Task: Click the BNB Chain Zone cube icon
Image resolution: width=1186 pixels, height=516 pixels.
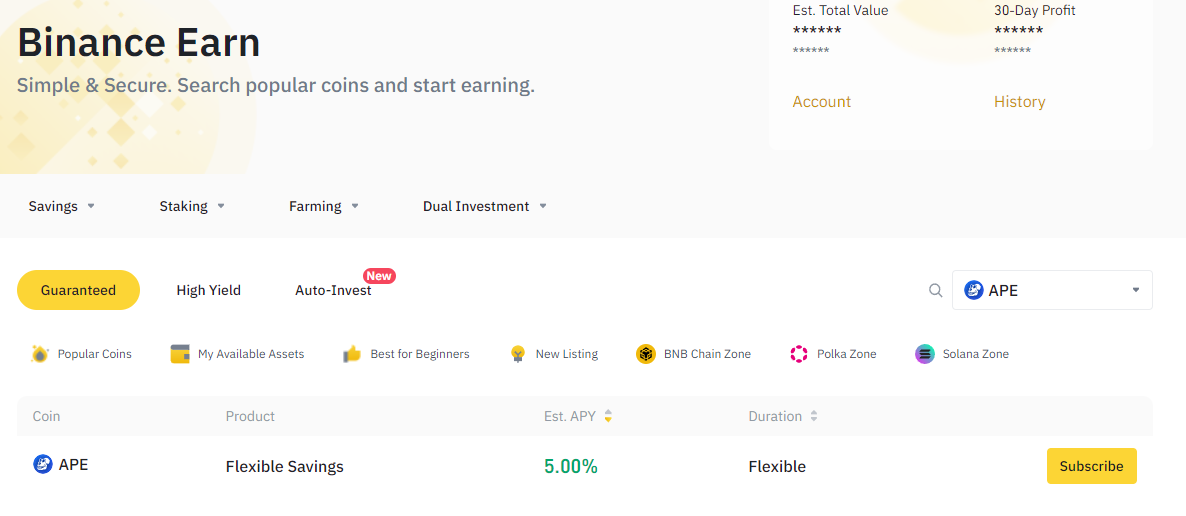Action: click(x=645, y=353)
